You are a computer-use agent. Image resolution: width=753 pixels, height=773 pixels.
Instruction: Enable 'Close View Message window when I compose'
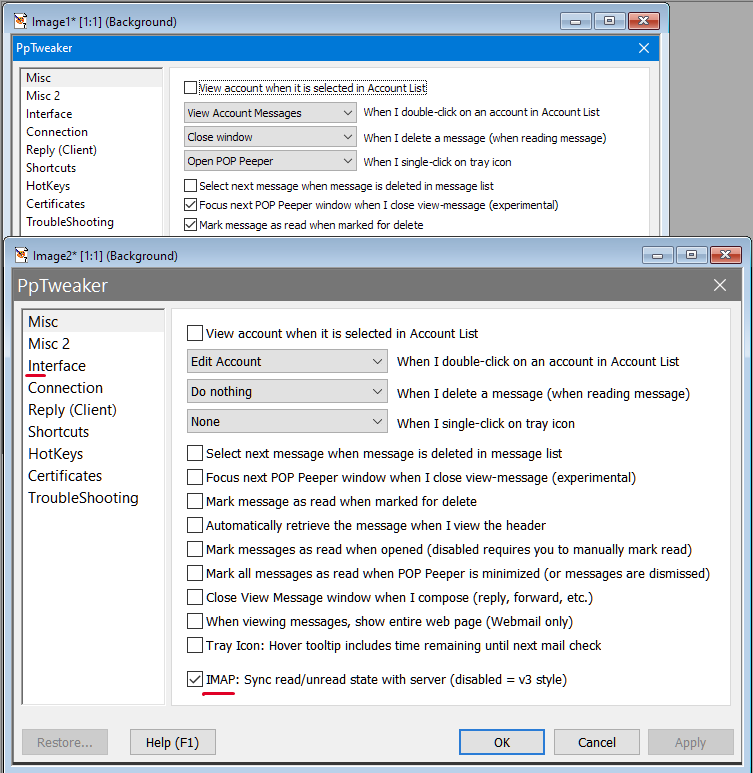(195, 597)
